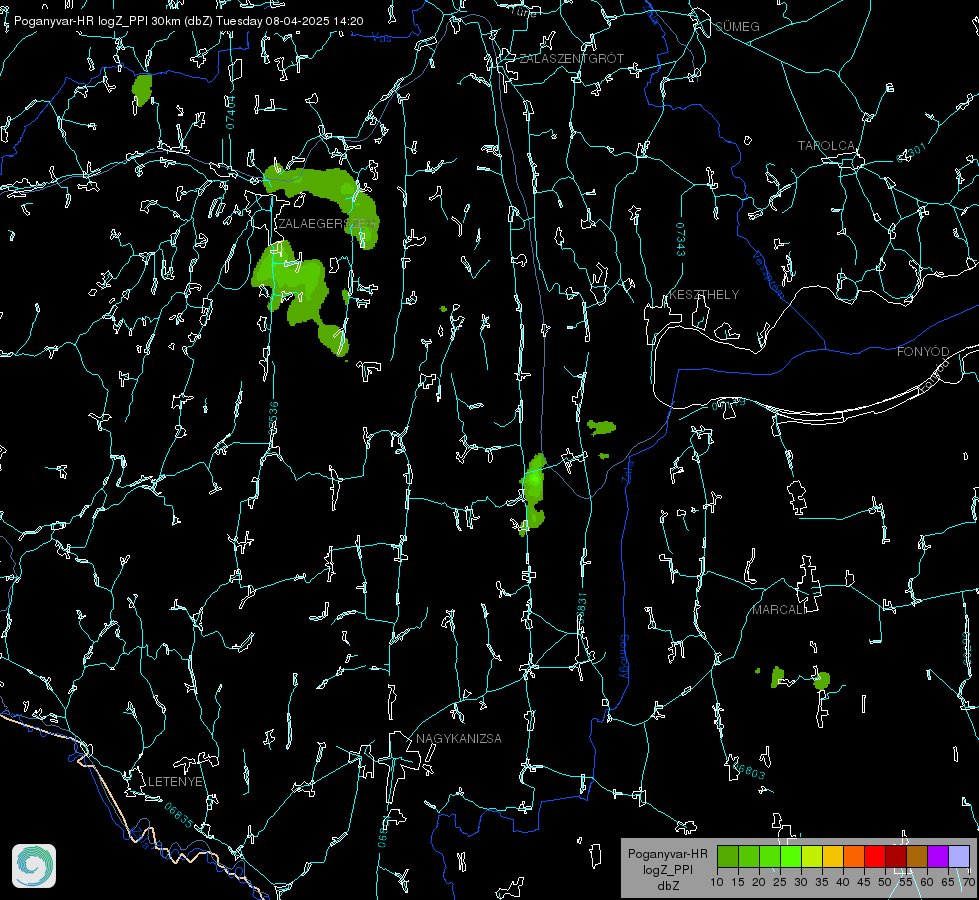Screen dimensions: 979x900
Task: Click the FONYÓD city label
Action: click(923, 352)
